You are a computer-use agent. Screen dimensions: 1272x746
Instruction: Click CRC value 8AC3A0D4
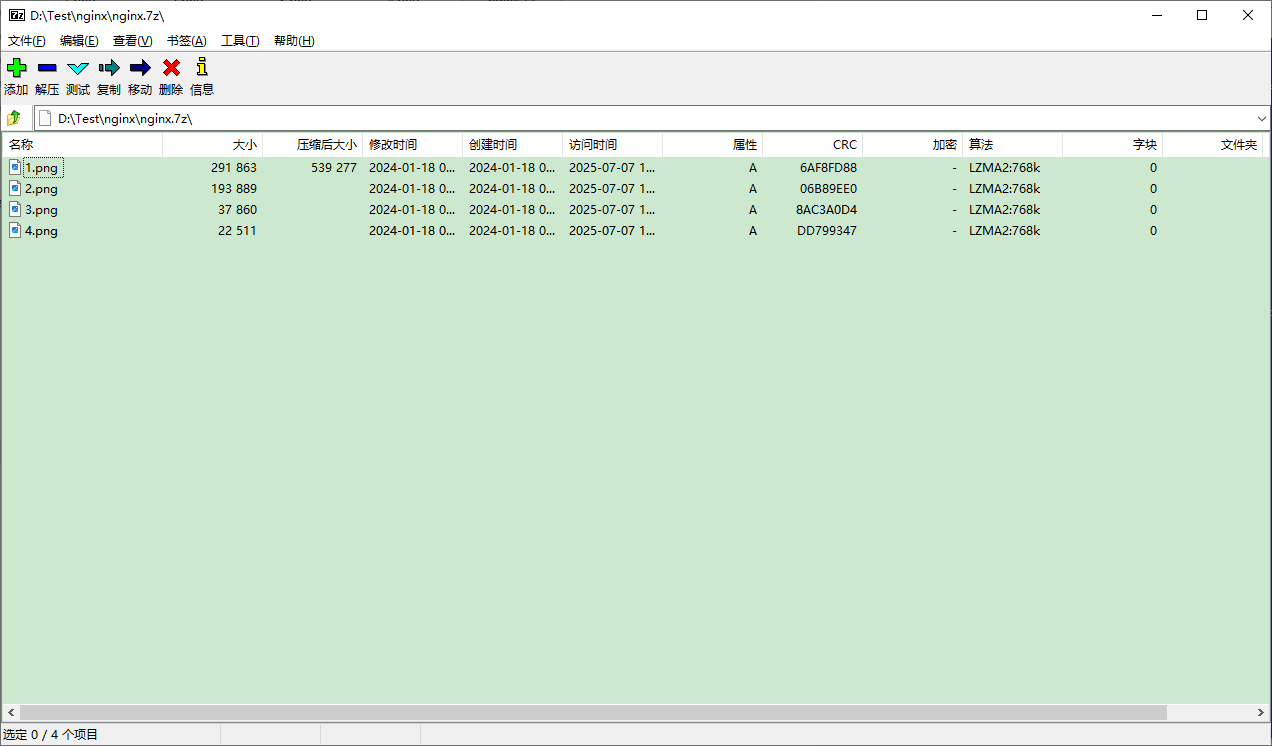[826, 210]
